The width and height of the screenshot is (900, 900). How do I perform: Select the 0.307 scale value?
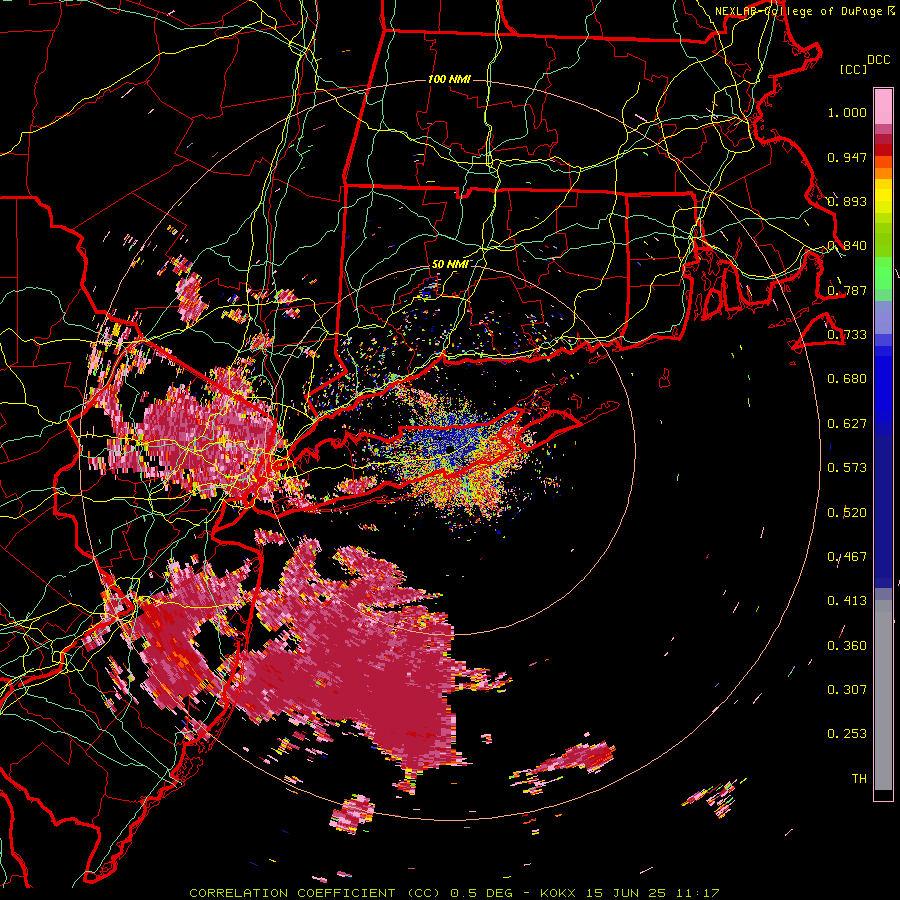pyautogui.click(x=847, y=689)
